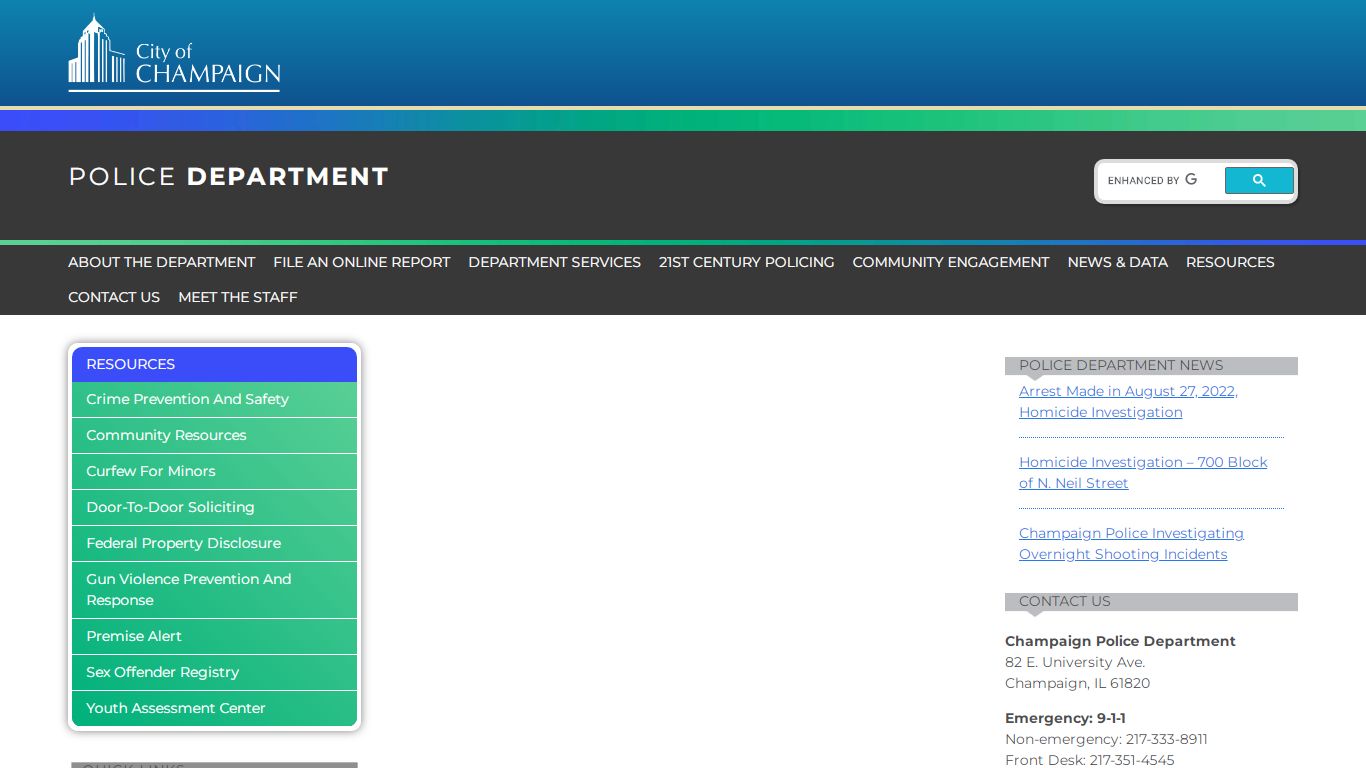Open Community Resources sidebar link
The width and height of the screenshot is (1366, 768).
coord(214,435)
